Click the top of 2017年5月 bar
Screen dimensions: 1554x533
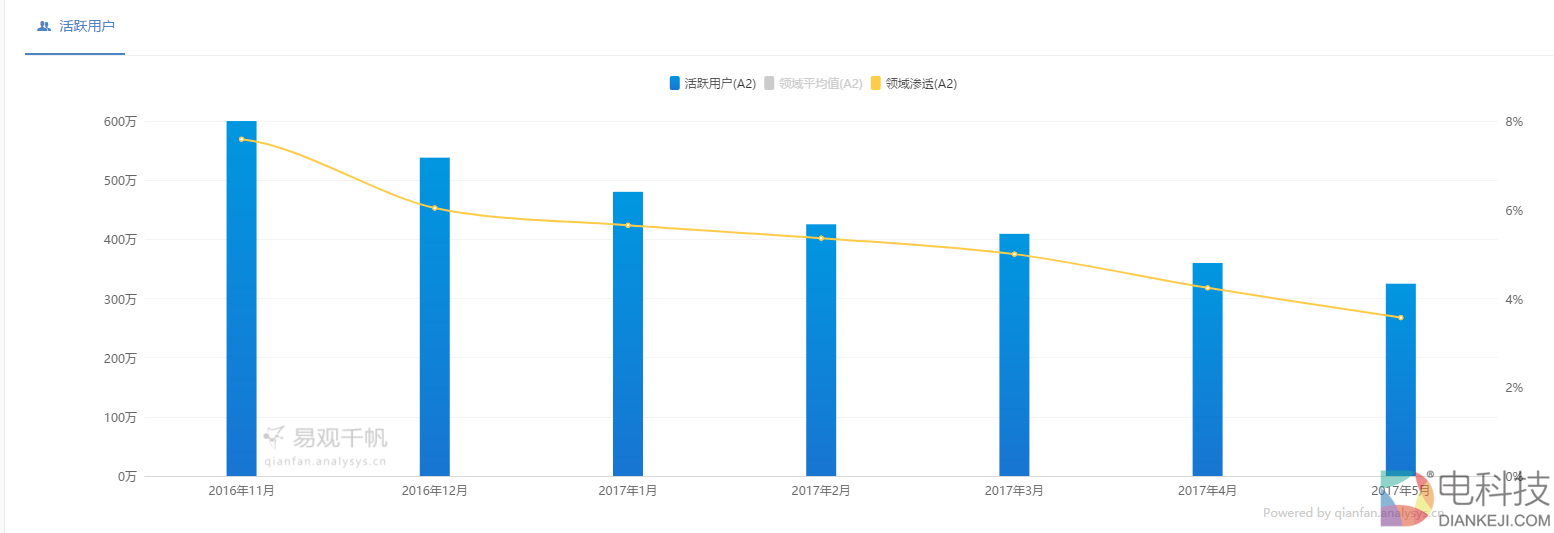point(1400,288)
